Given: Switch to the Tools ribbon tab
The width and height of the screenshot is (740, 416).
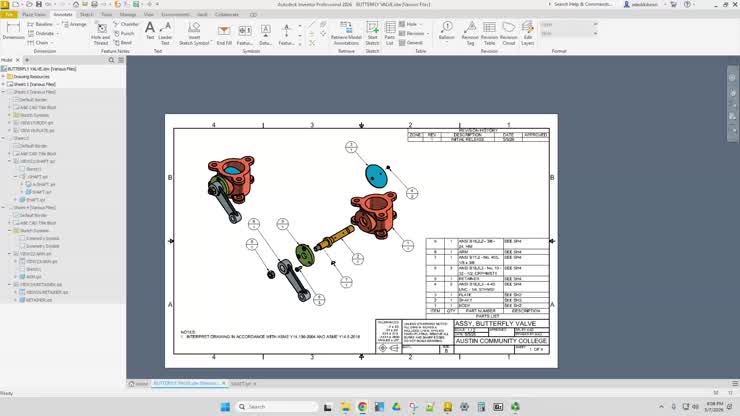Looking at the screenshot, I should [107, 15].
